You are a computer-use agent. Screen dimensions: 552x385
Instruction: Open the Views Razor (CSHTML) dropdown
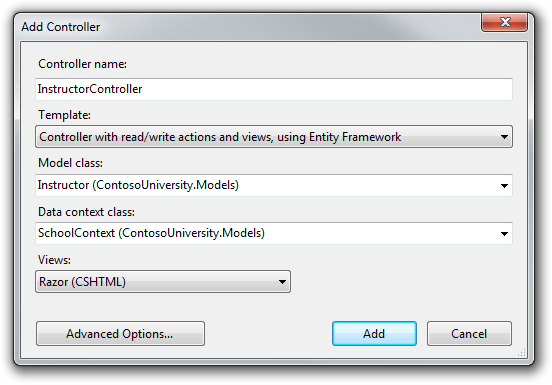pyautogui.click(x=163, y=282)
